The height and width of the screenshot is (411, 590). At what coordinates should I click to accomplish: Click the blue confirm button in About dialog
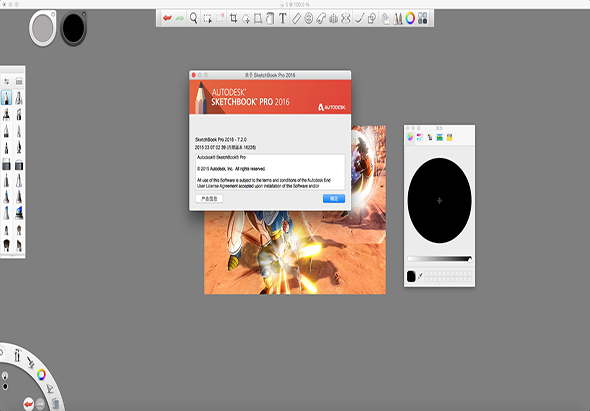334,198
